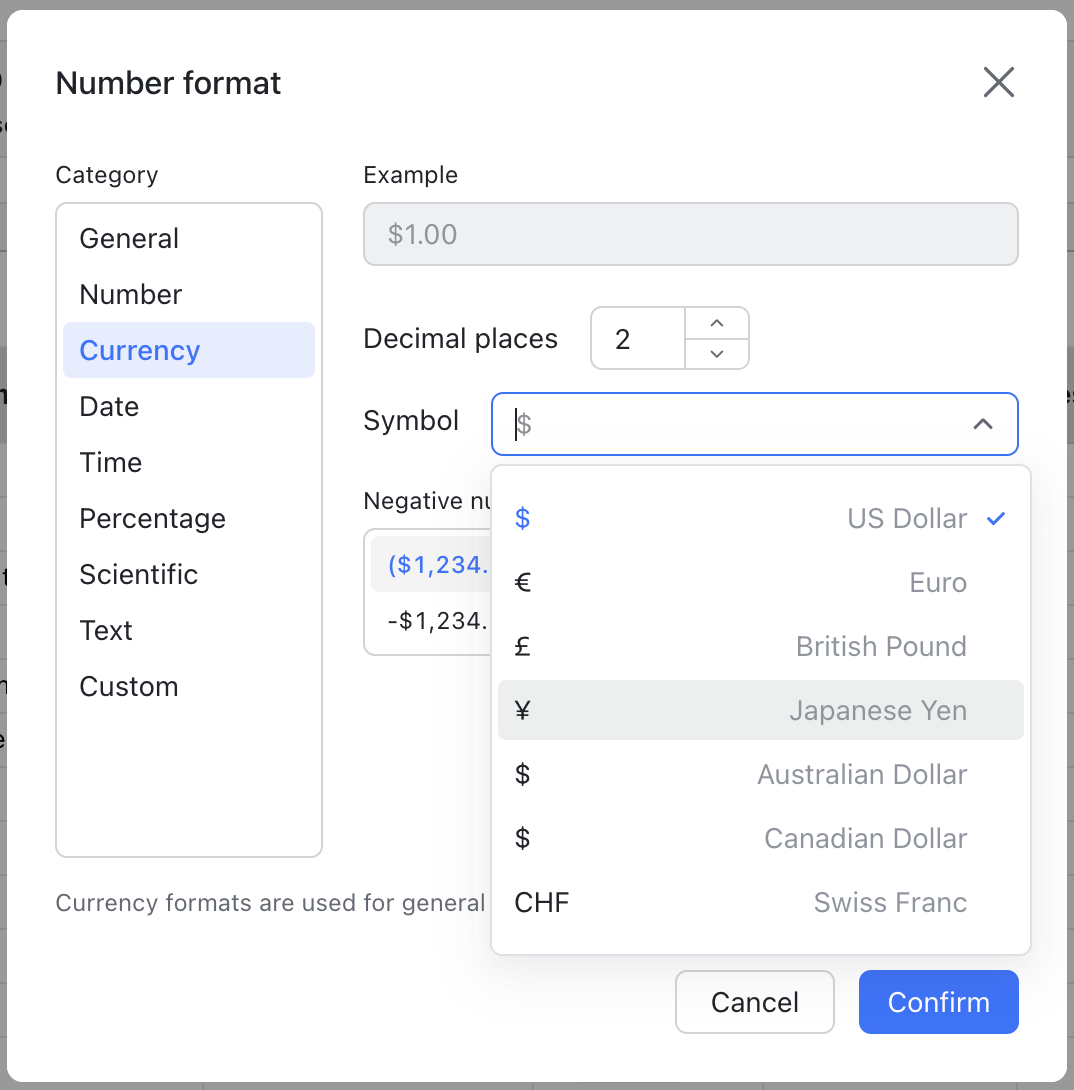Choose the Percentage category
The image size is (1074, 1090).
[x=152, y=519]
